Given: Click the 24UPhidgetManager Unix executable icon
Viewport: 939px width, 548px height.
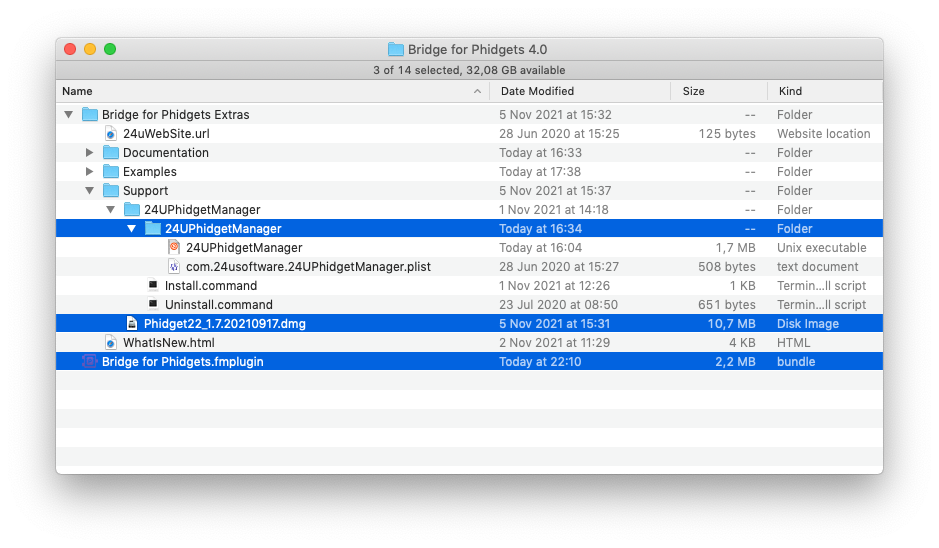Looking at the screenshot, I should [x=174, y=247].
